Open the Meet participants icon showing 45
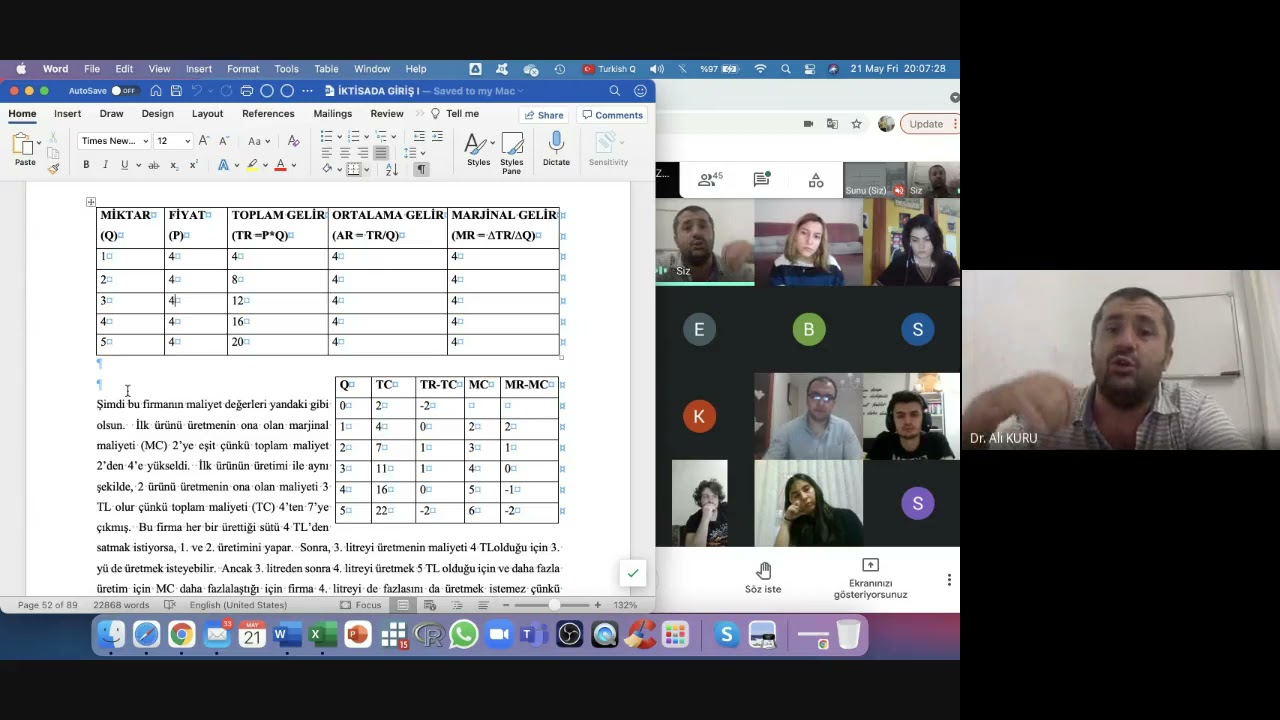1280x720 pixels. tap(710, 179)
